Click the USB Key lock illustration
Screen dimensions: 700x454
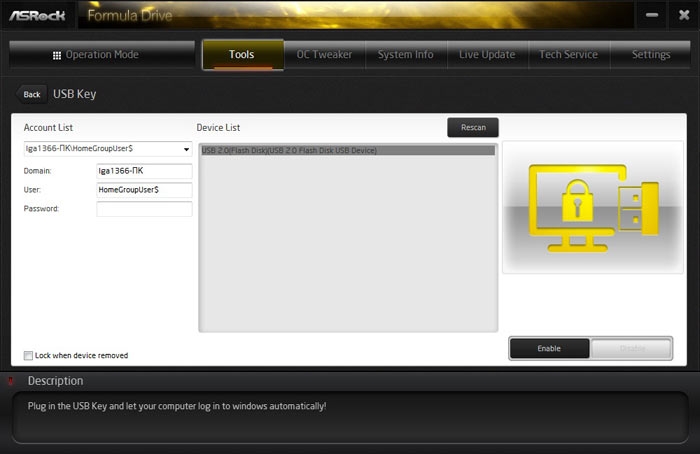[x=592, y=207]
